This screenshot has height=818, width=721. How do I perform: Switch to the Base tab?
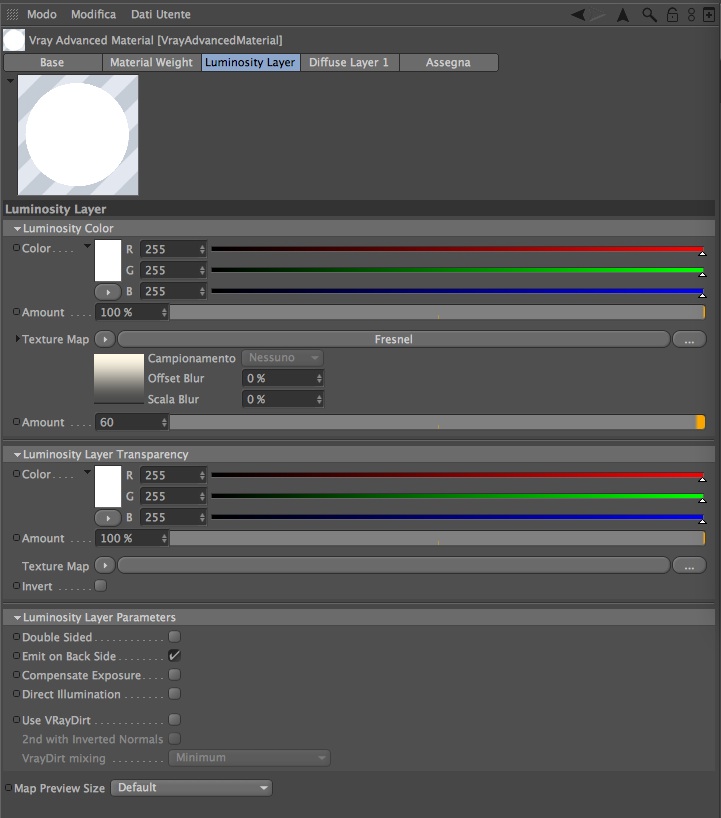click(52, 63)
